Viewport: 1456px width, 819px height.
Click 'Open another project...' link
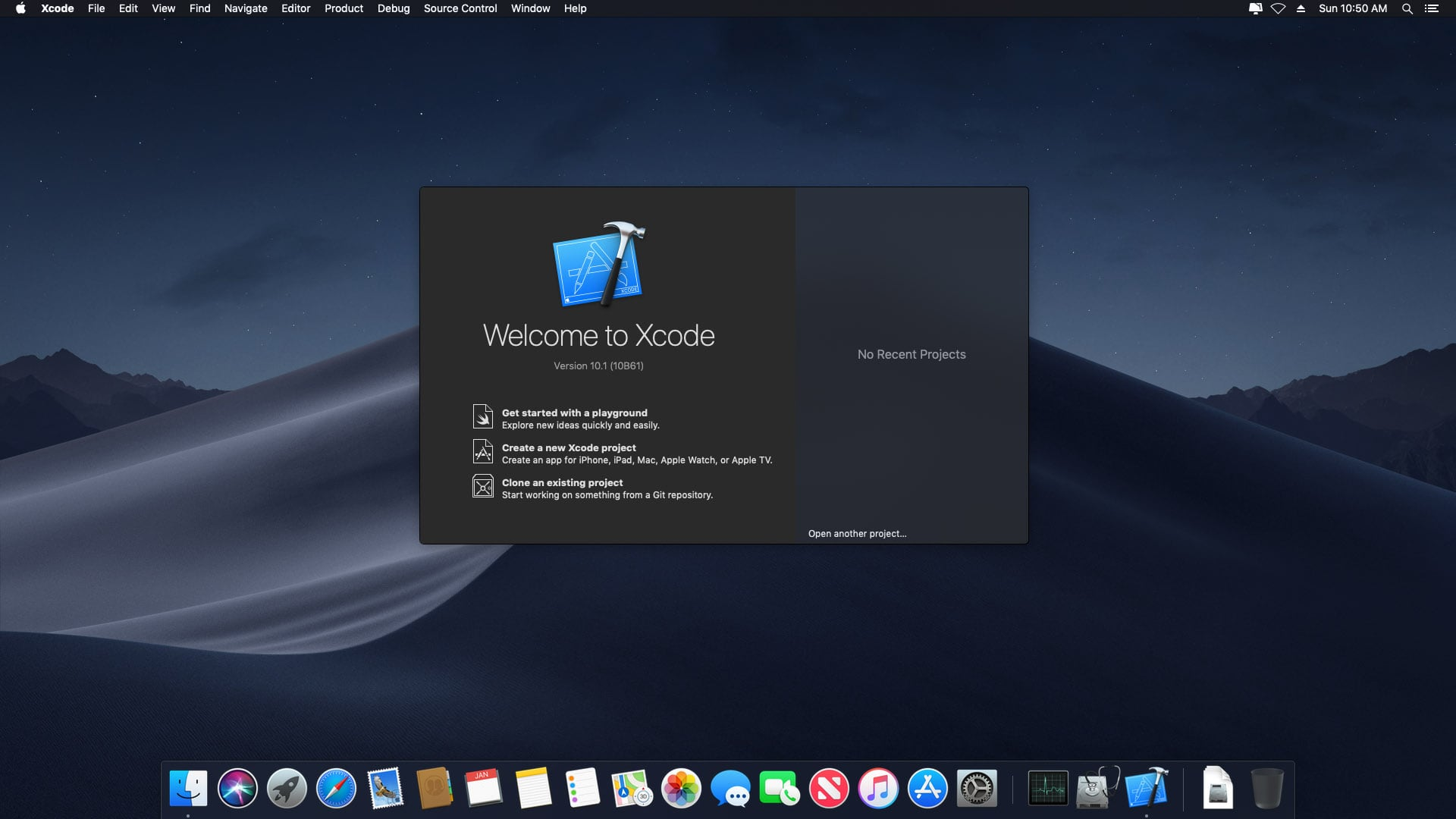click(x=857, y=533)
